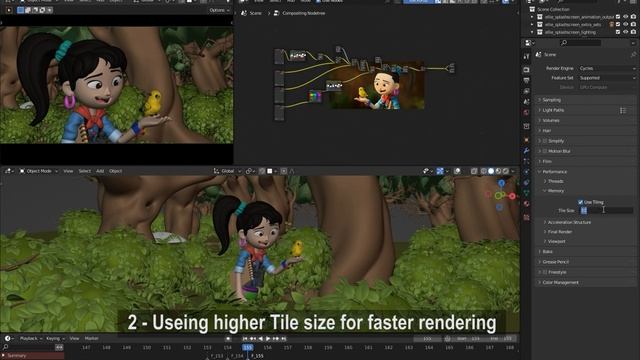The height and width of the screenshot is (360, 640).
Task: Open the Modifiers wrench tab icon
Action: [527, 151]
